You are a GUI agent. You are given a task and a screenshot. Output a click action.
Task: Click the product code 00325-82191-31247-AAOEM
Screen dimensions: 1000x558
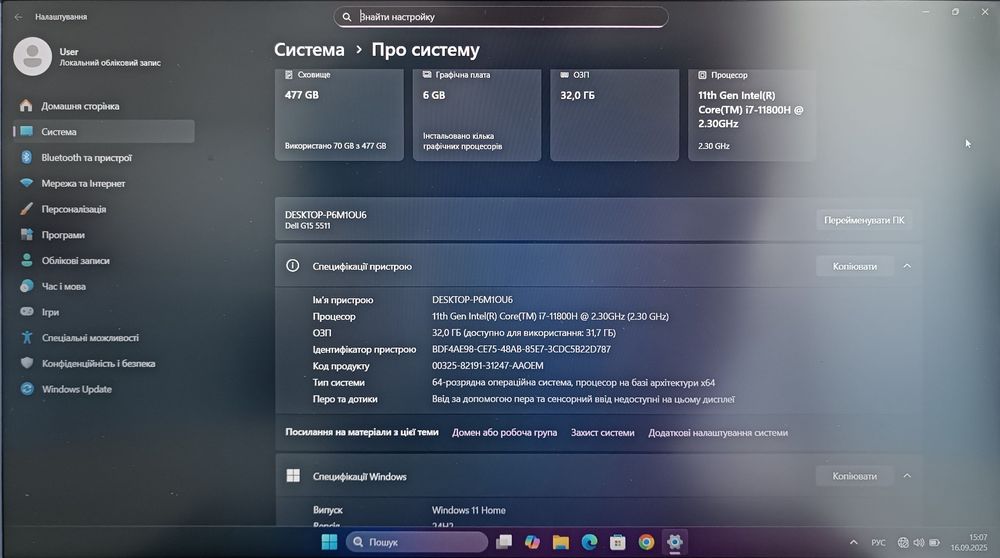[x=488, y=365]
